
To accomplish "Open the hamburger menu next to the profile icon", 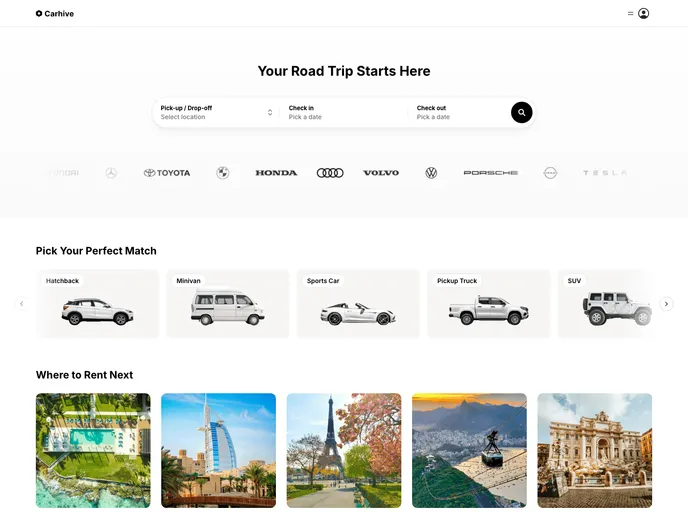I will (x=630, y=14).
